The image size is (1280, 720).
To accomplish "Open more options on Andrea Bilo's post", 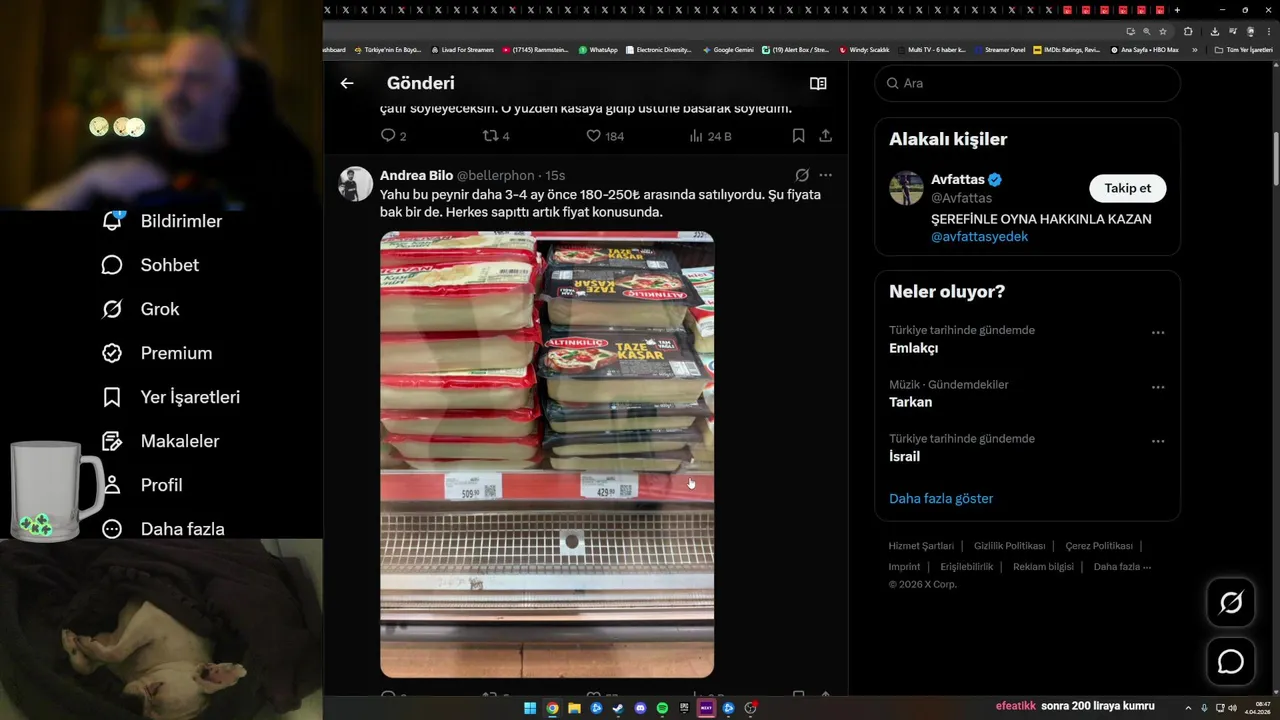I will pyautogui.click(x=826, y=175).
